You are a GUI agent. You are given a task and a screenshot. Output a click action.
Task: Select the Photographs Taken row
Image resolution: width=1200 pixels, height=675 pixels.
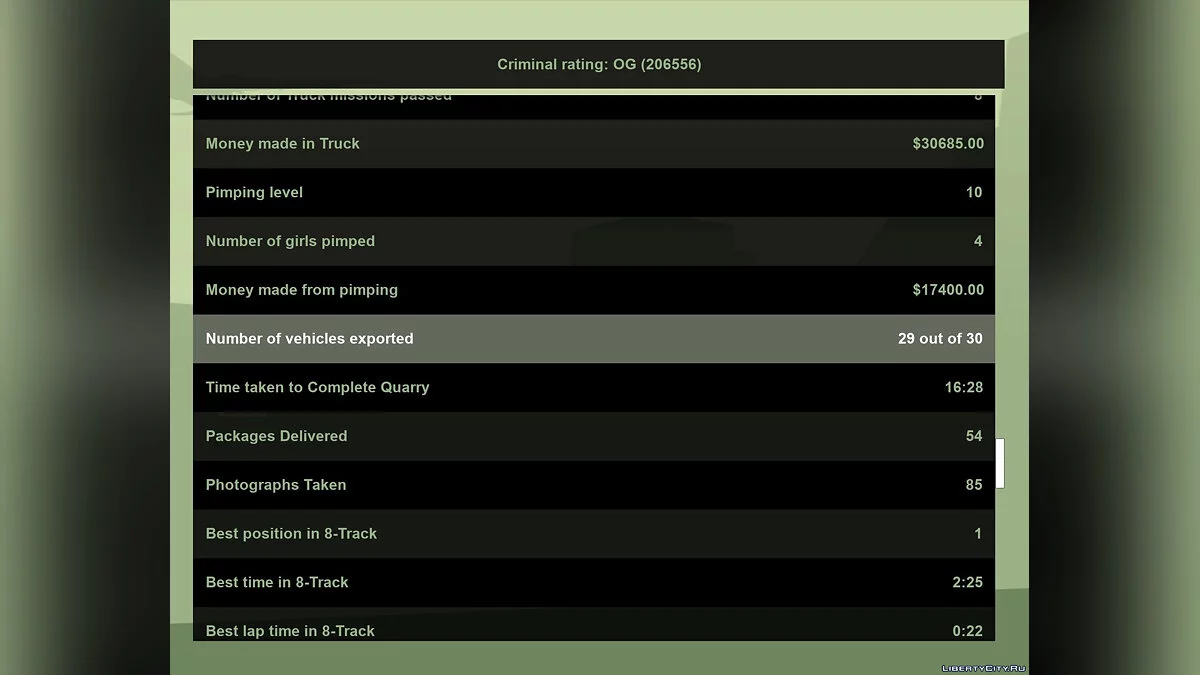click(593, 485)
